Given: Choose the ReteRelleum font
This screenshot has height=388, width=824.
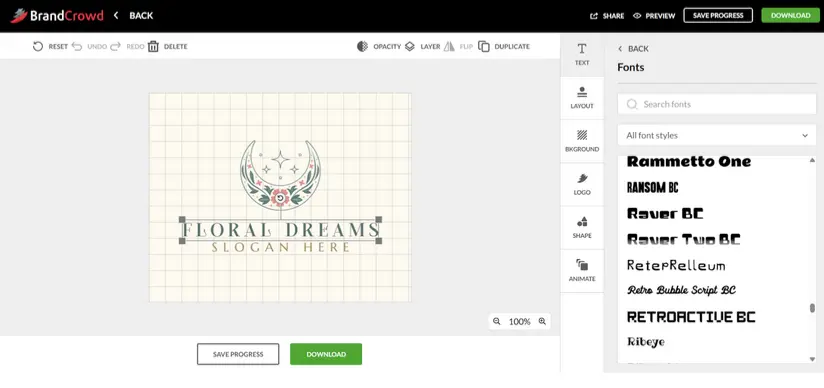Looking at the screenshot, I should pyautogui.click(x=676, y=265).
